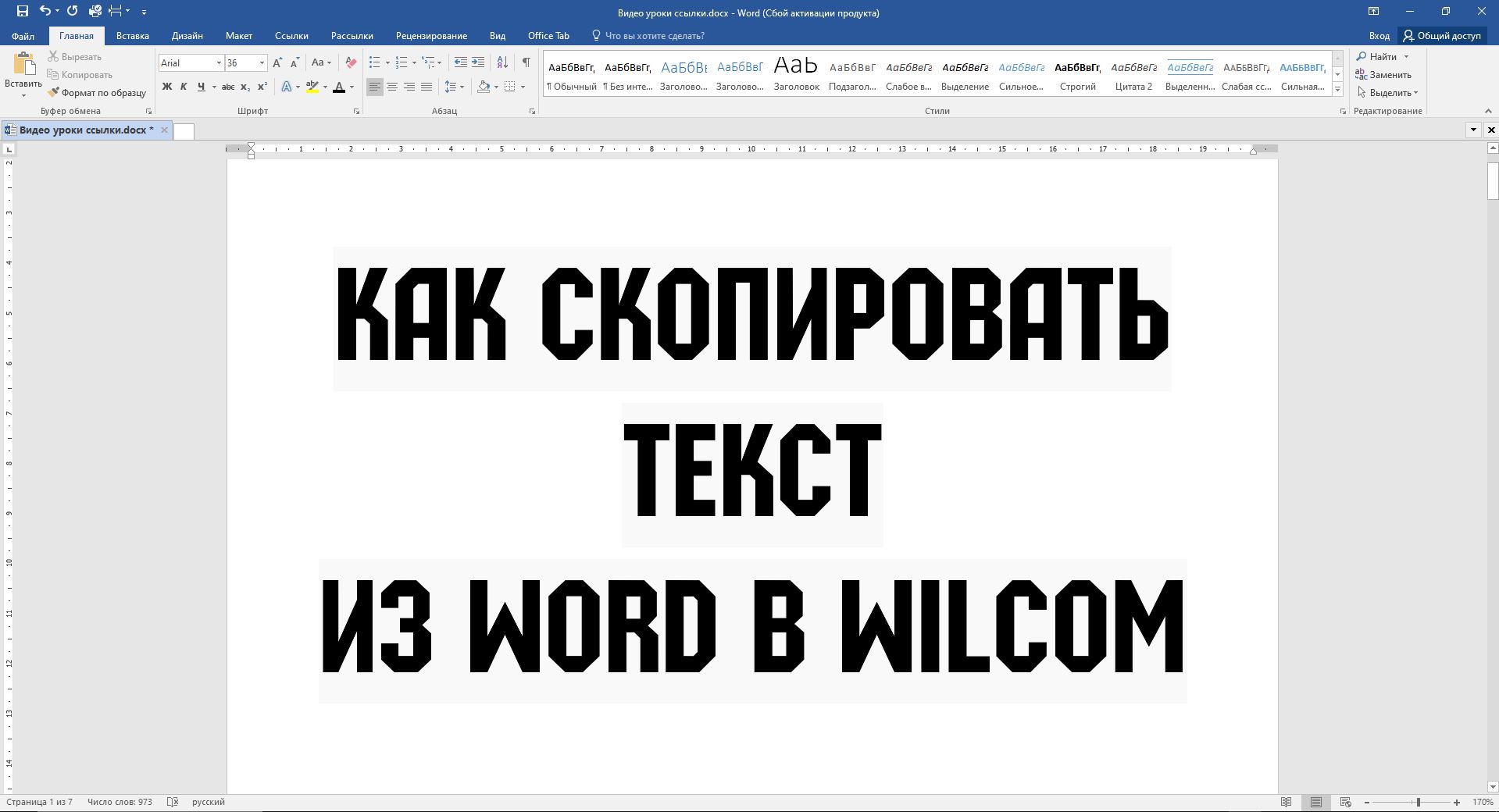Apply superscript formatting
This screenshot has height=812, width=1499.
[x=261, y=87]
